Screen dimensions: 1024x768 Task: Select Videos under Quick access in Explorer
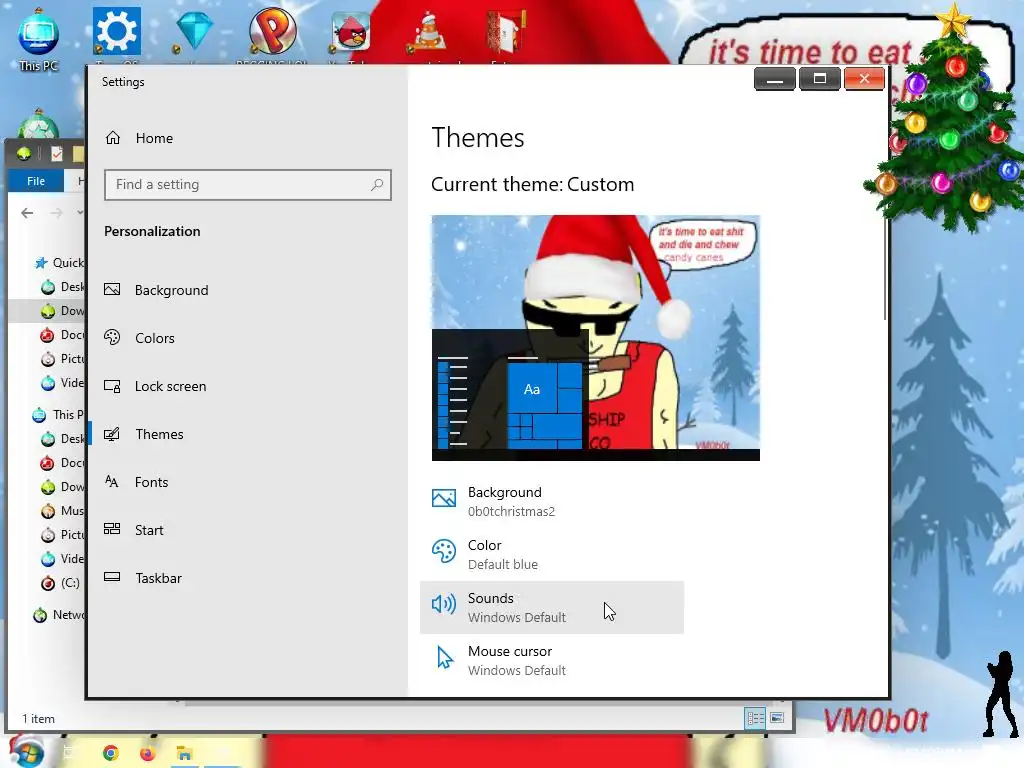(x=63, y=383)
